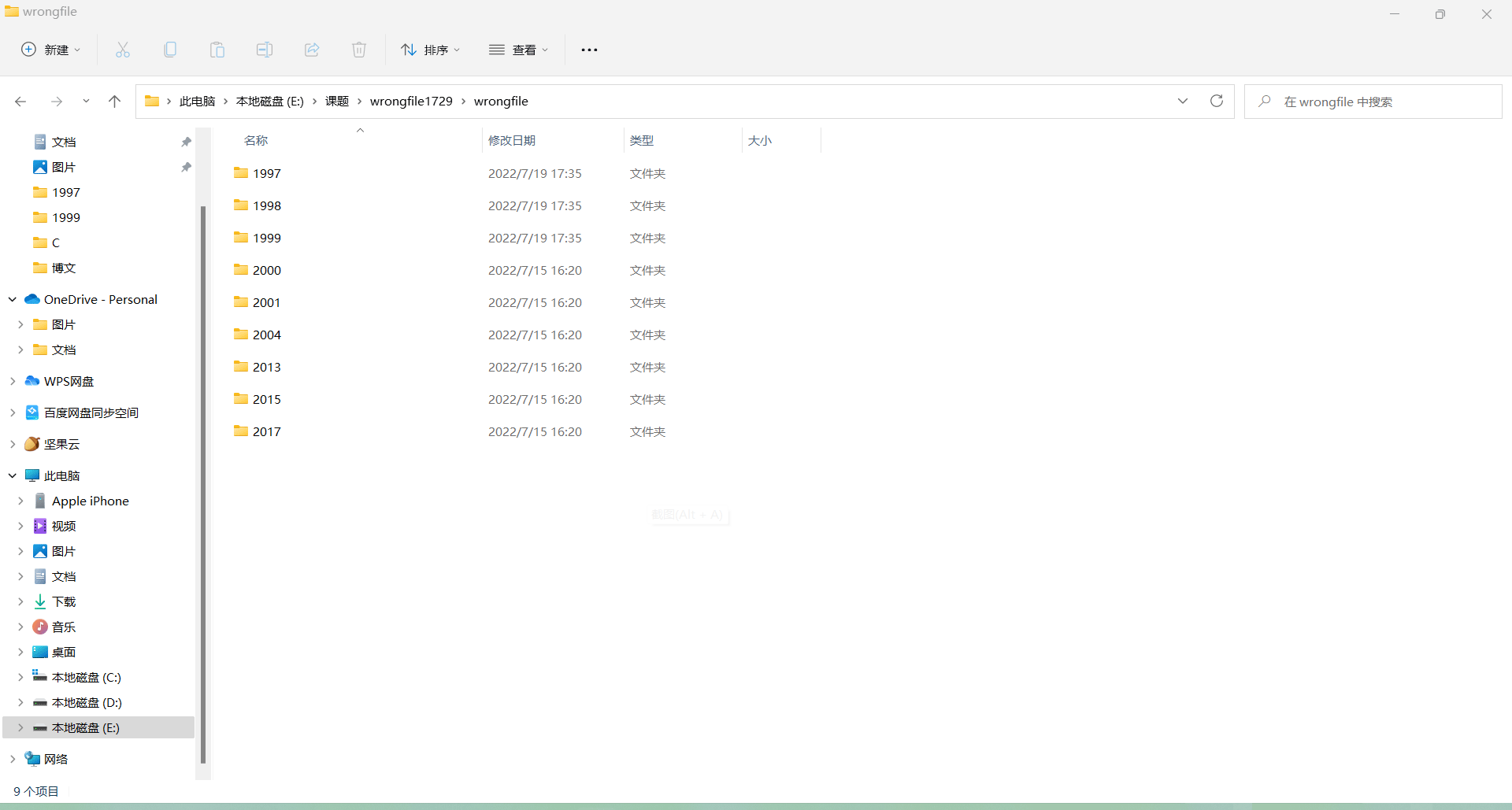Screen dimensions: 1512x810
Task: Open pinned C folder in sidebar
Action: coord(46,242)
